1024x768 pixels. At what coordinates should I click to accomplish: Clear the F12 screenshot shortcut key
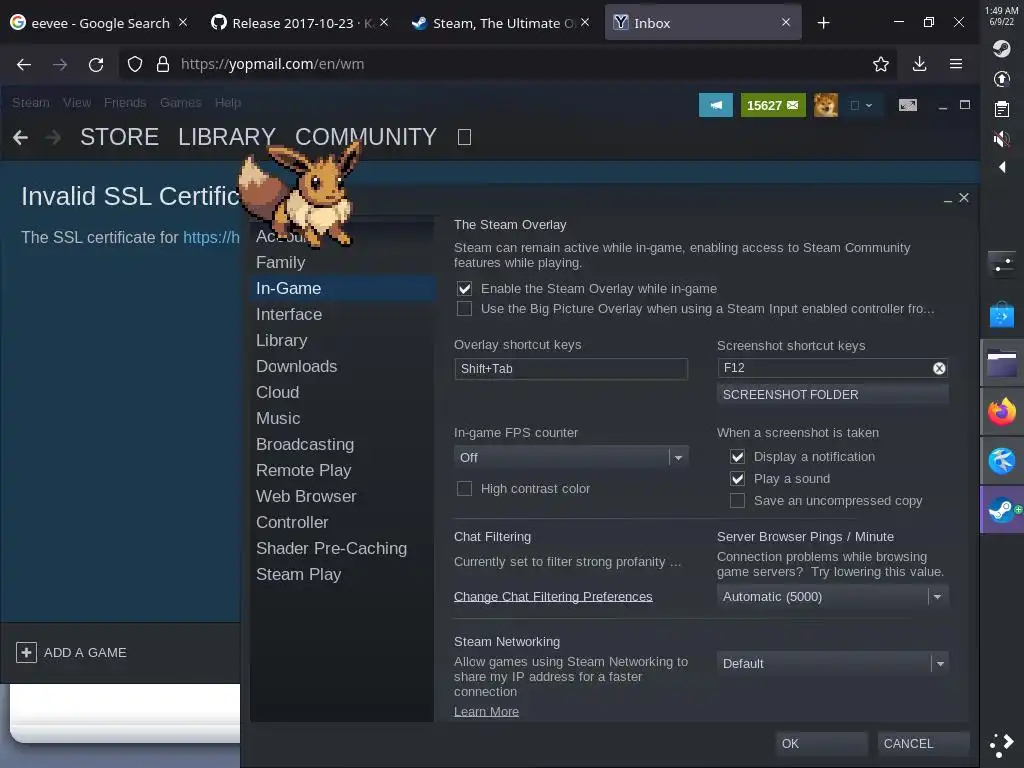(939, 368)
